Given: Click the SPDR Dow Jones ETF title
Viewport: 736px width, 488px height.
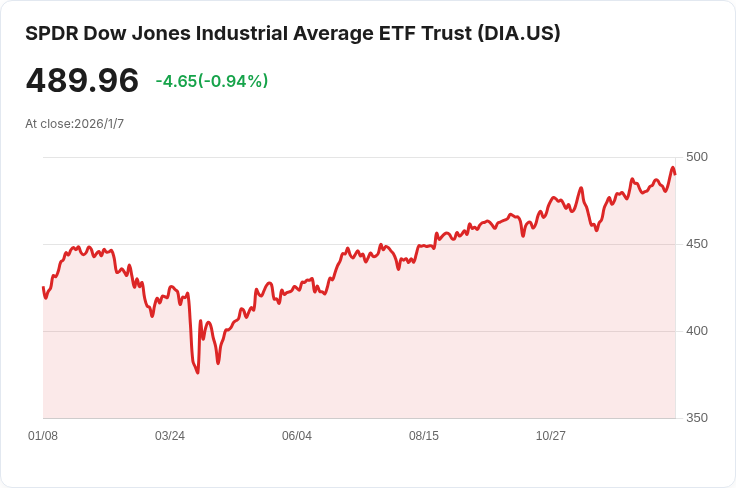Looking at the screenshot, I should click(292, 34).
